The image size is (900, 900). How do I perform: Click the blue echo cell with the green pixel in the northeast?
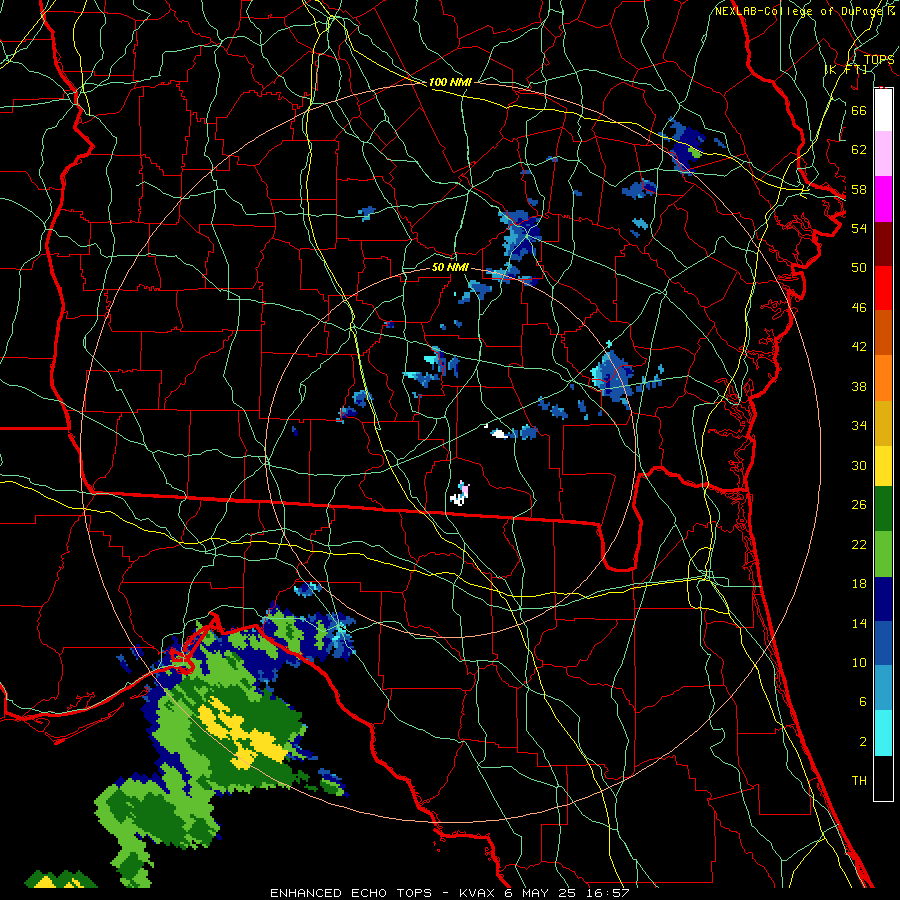pos(686,144)
